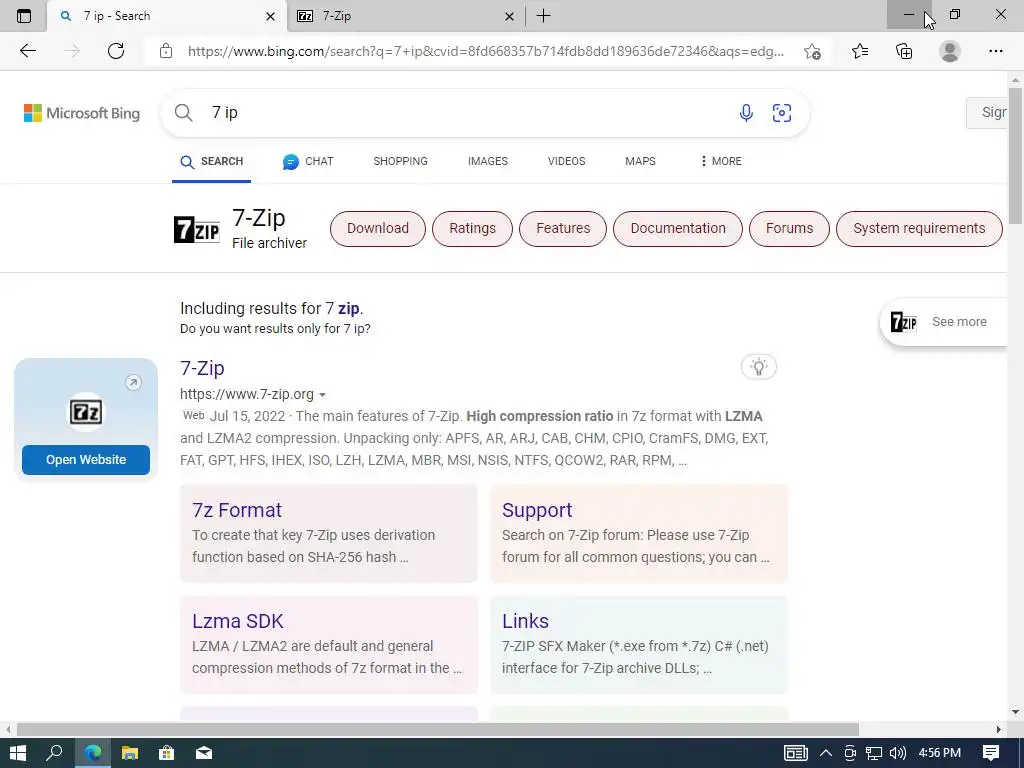1024x768 pixels.
Task: Click the Open Website button
Action: pos(86,460)
